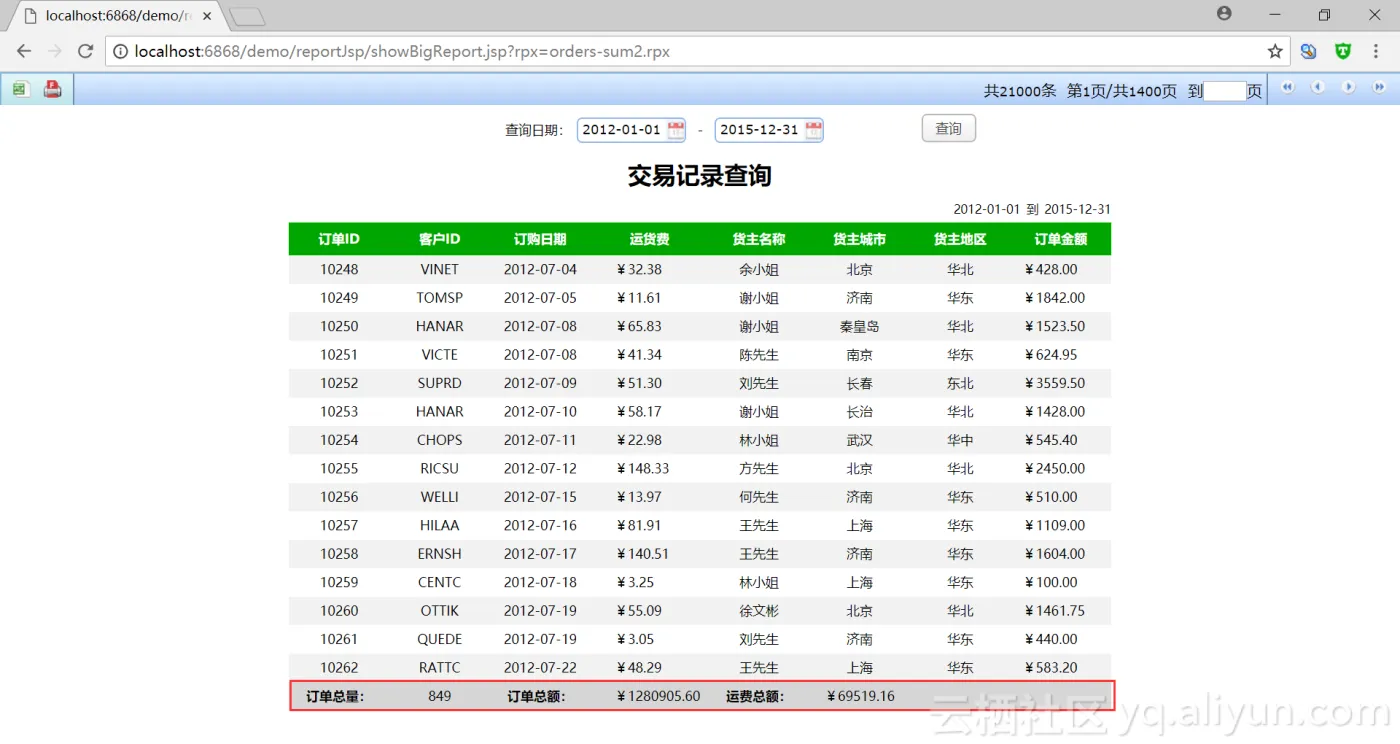The image size is (1400, 744).
Task: Click the 订单金额 column header
Action: [1061, 239]
